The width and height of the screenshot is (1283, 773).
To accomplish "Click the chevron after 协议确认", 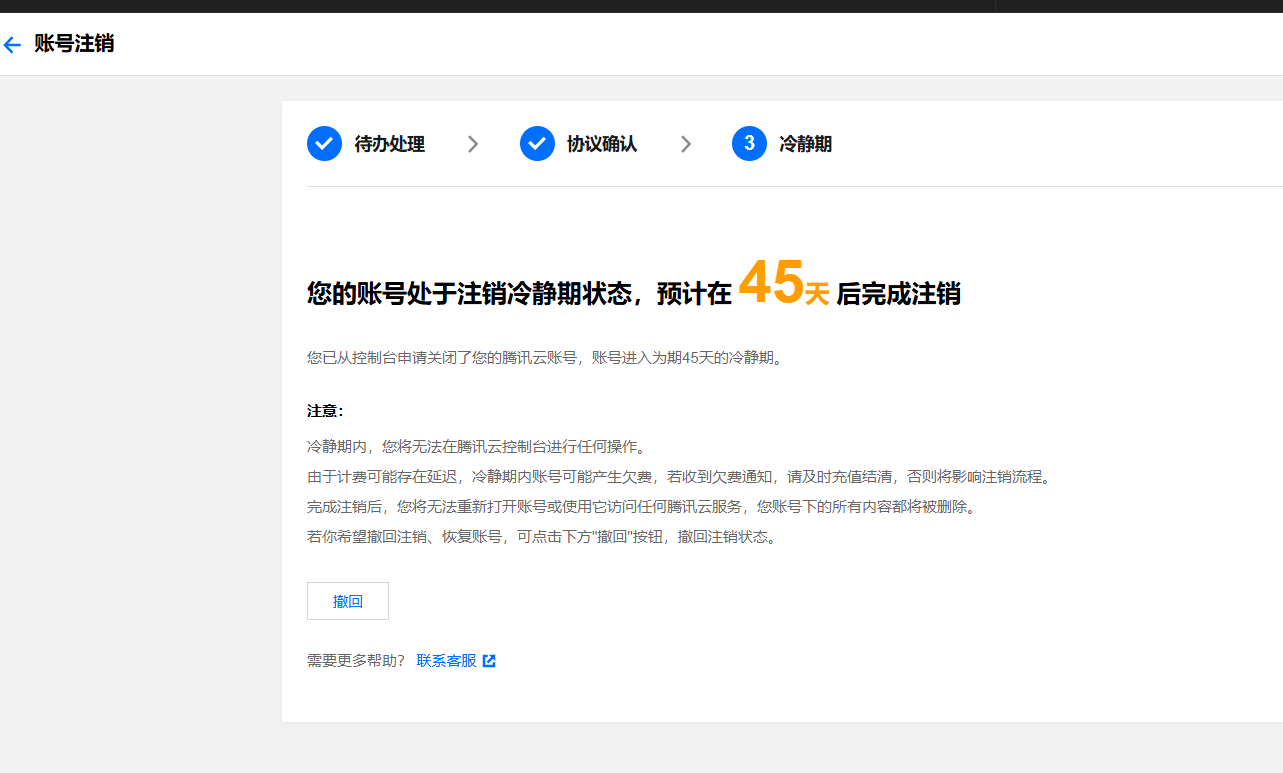I will click(x=686, y=144).
